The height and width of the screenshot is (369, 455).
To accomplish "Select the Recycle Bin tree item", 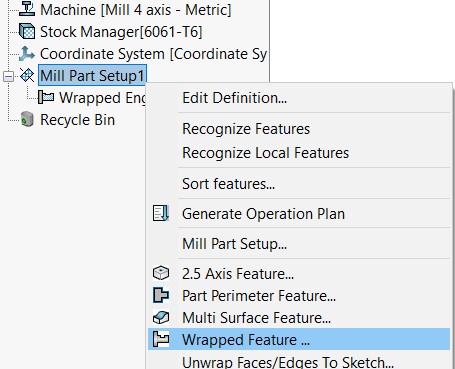I will tap(77, 120).
